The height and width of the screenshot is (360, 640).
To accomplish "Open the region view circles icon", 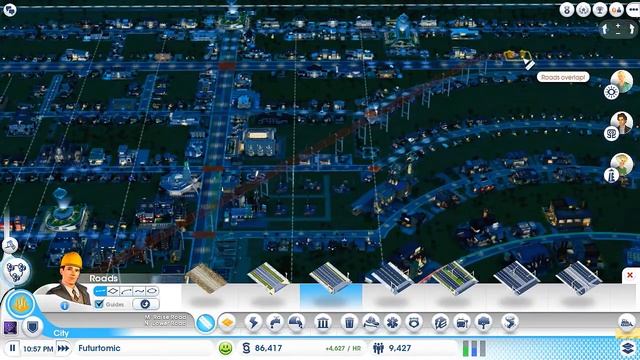I will click(16, 271).
